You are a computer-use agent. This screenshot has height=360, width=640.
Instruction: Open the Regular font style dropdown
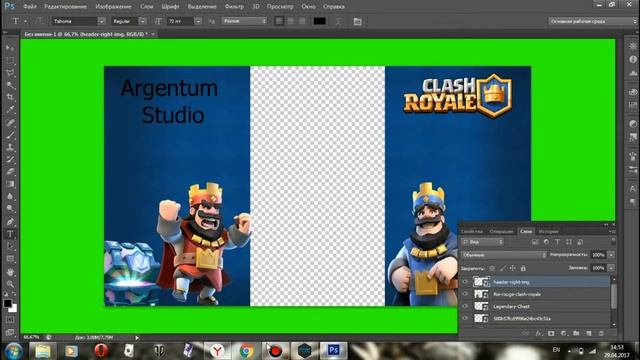pyautogui.click(x=142, y=21)
